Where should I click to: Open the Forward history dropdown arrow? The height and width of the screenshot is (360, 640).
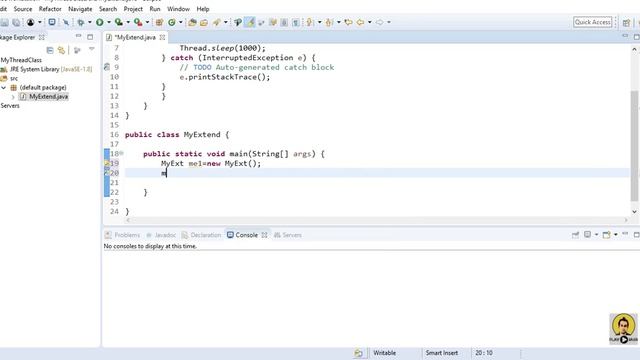coord(389,22)
